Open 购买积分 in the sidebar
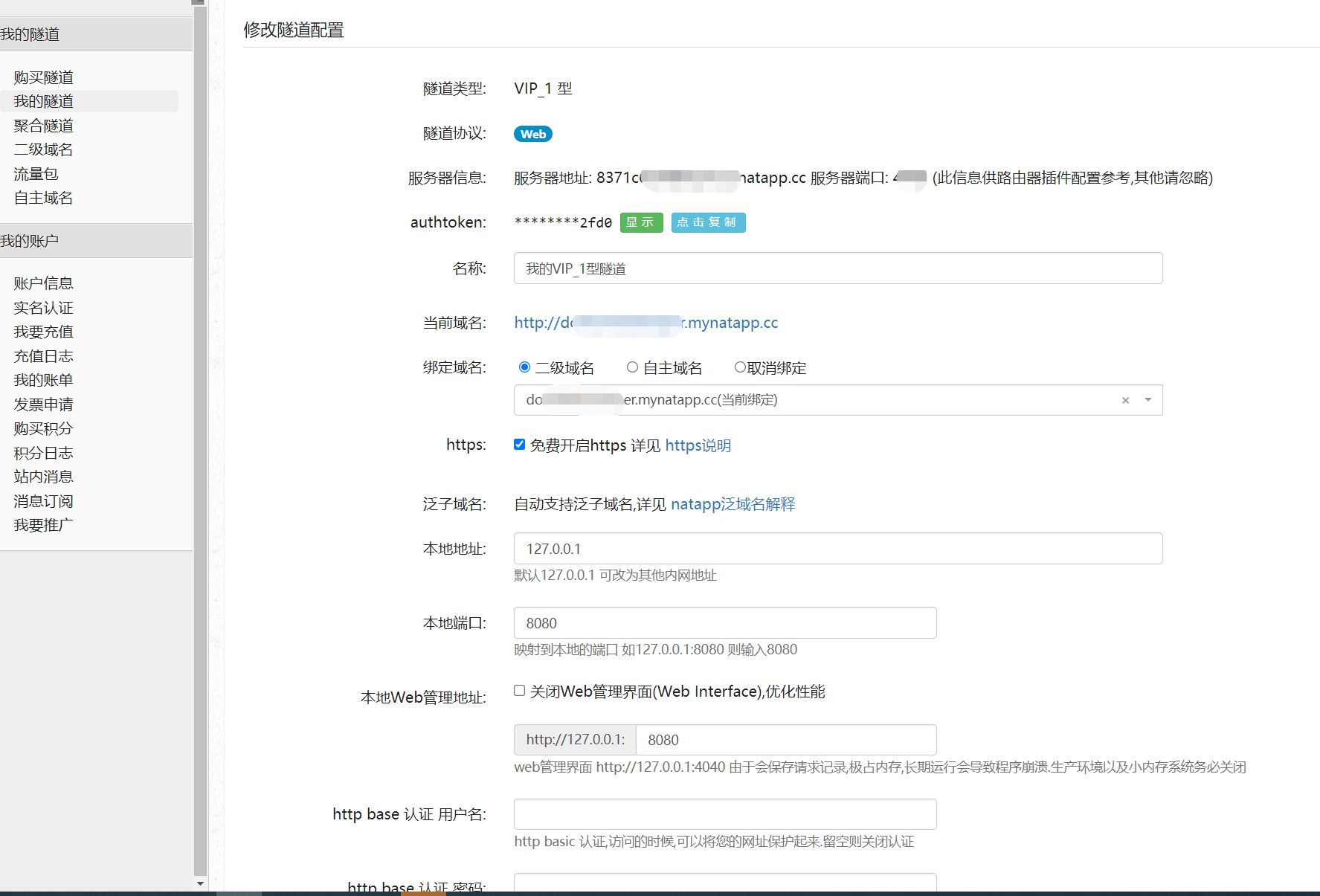Image resolution: width=1320 pixels, height=896 pixels. coord(43,428)
